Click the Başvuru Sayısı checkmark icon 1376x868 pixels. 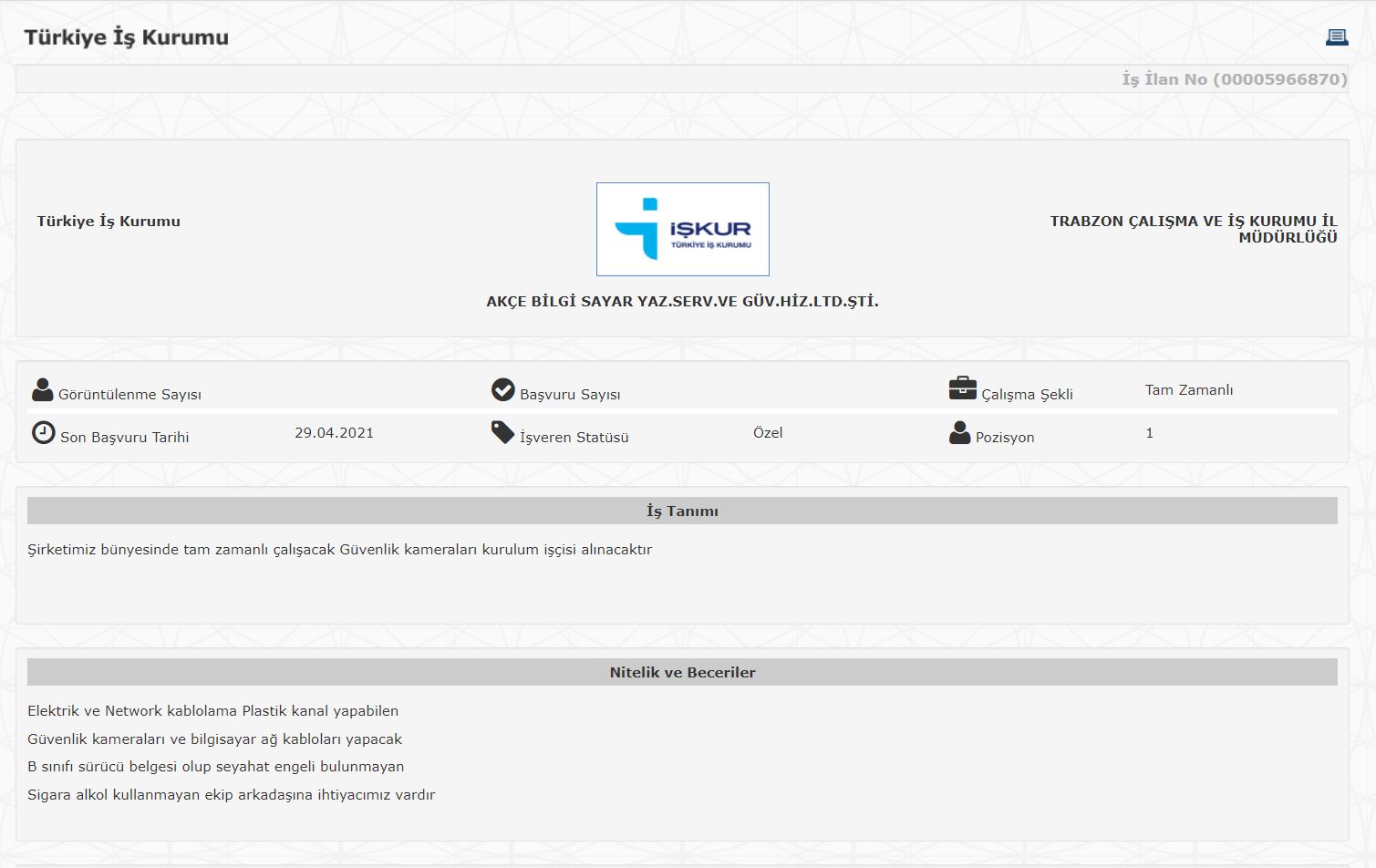point(503,390)
